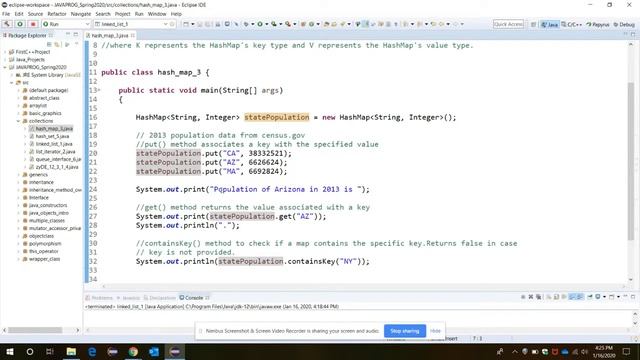Open the Source menu
Image resolution: width=640 pixels, height=360 pixels.
(x=35, y=14)
